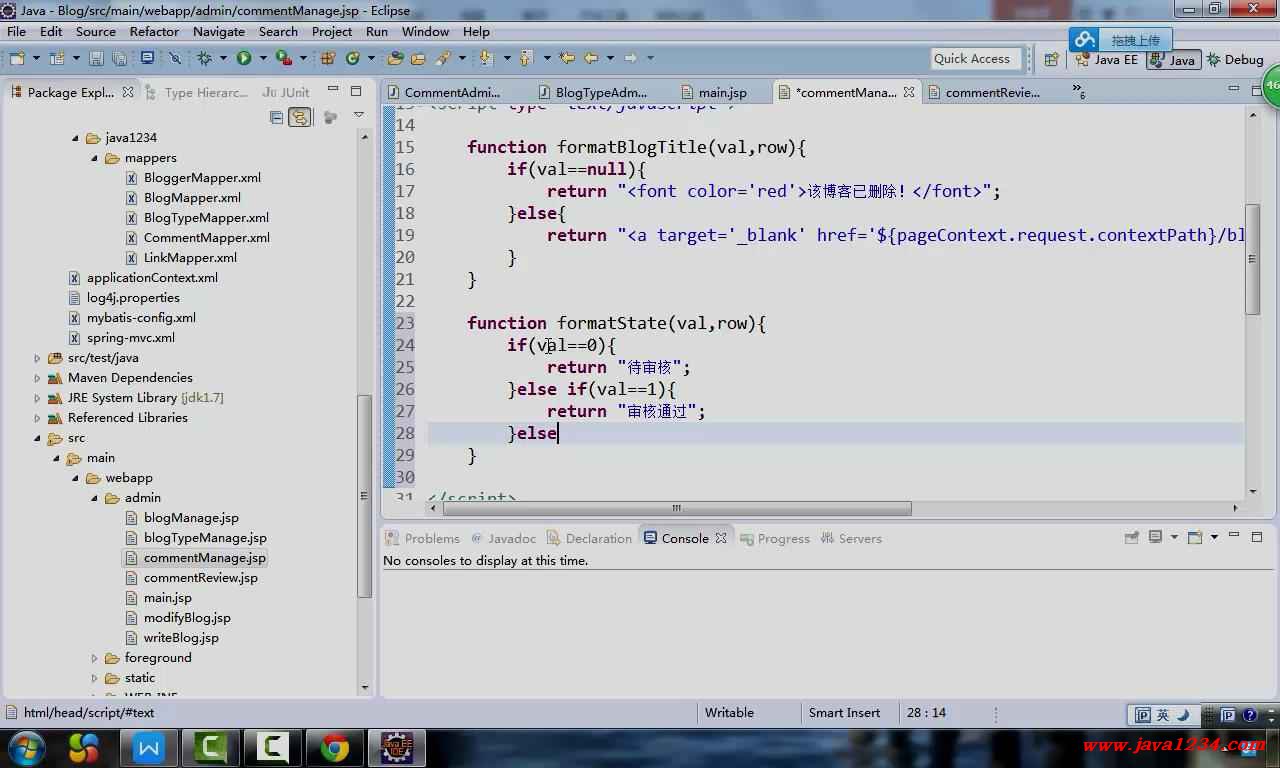Maximize the Package Explorer view
Screen dimensions: 1280x768
click(356, 91)
